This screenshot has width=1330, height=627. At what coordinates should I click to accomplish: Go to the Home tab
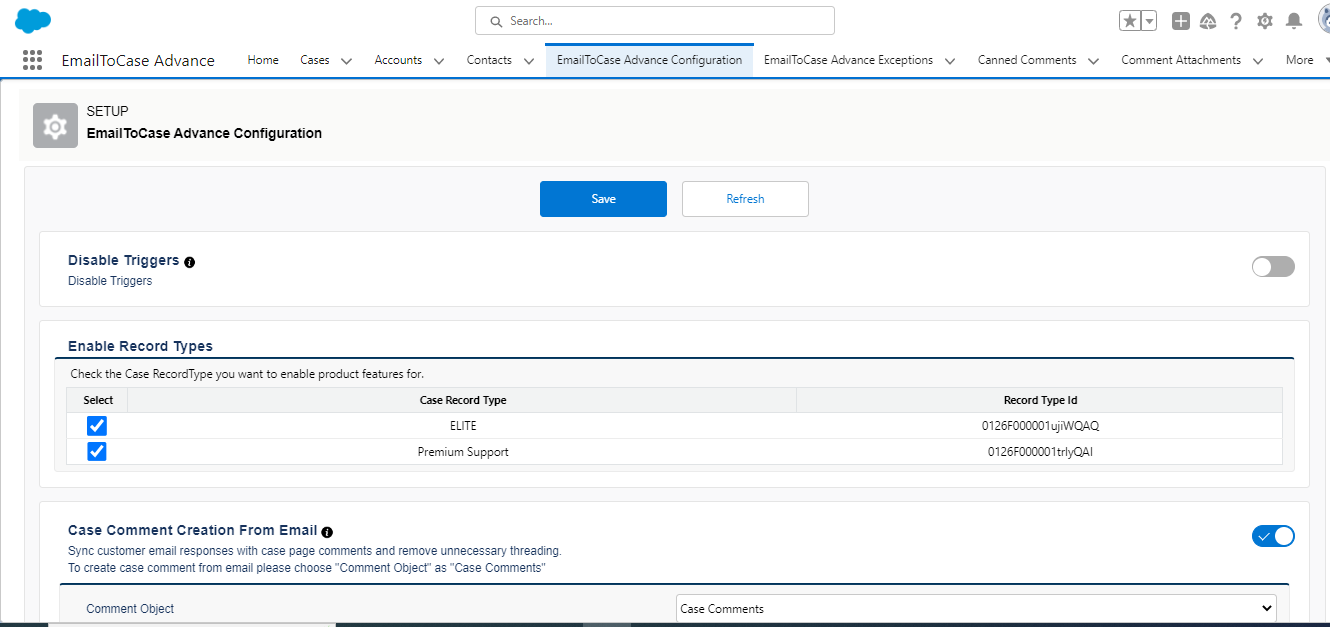tap(263, 60)
